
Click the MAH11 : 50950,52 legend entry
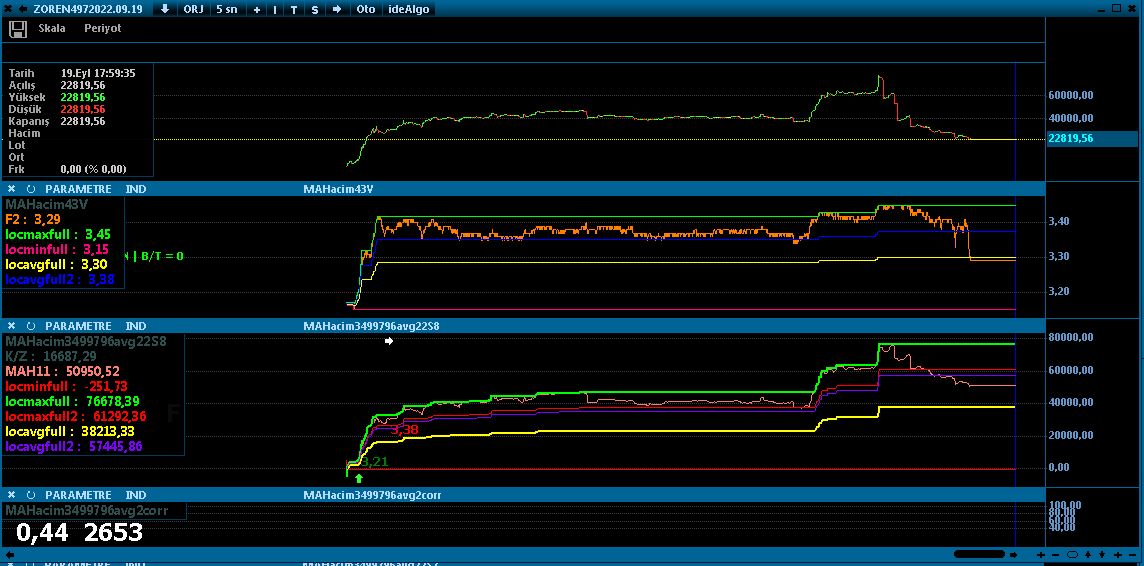click(62, 371)
